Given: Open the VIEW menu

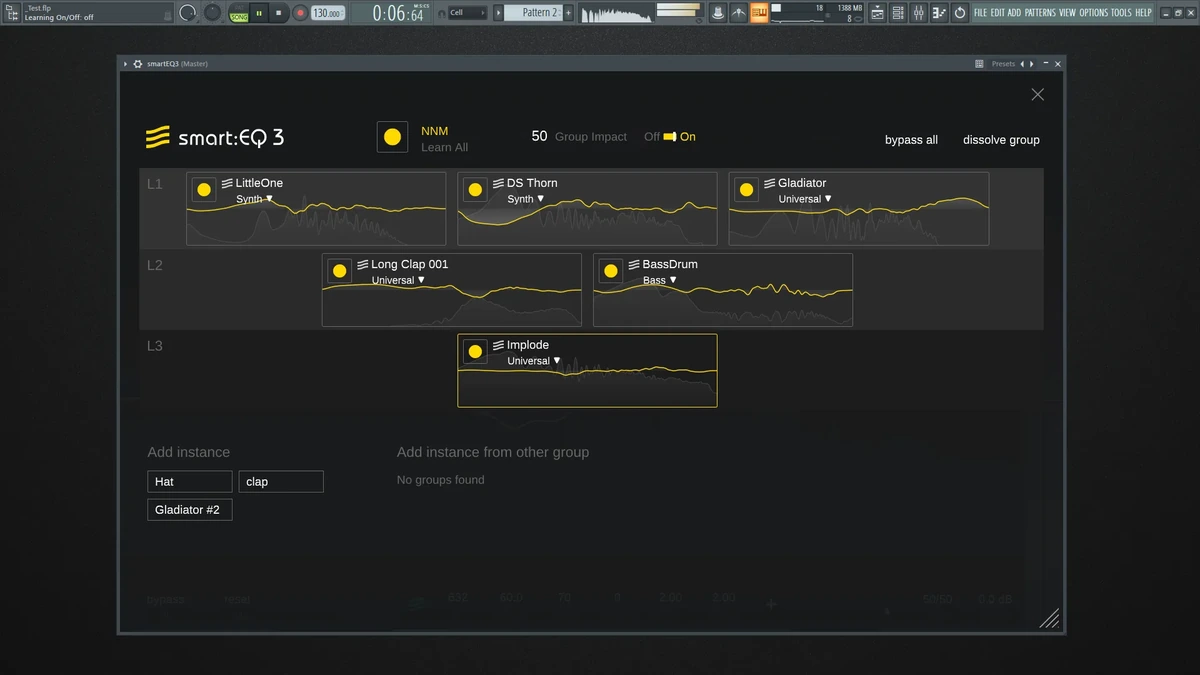Looking at the screenshot, I should pos(1067,13).
